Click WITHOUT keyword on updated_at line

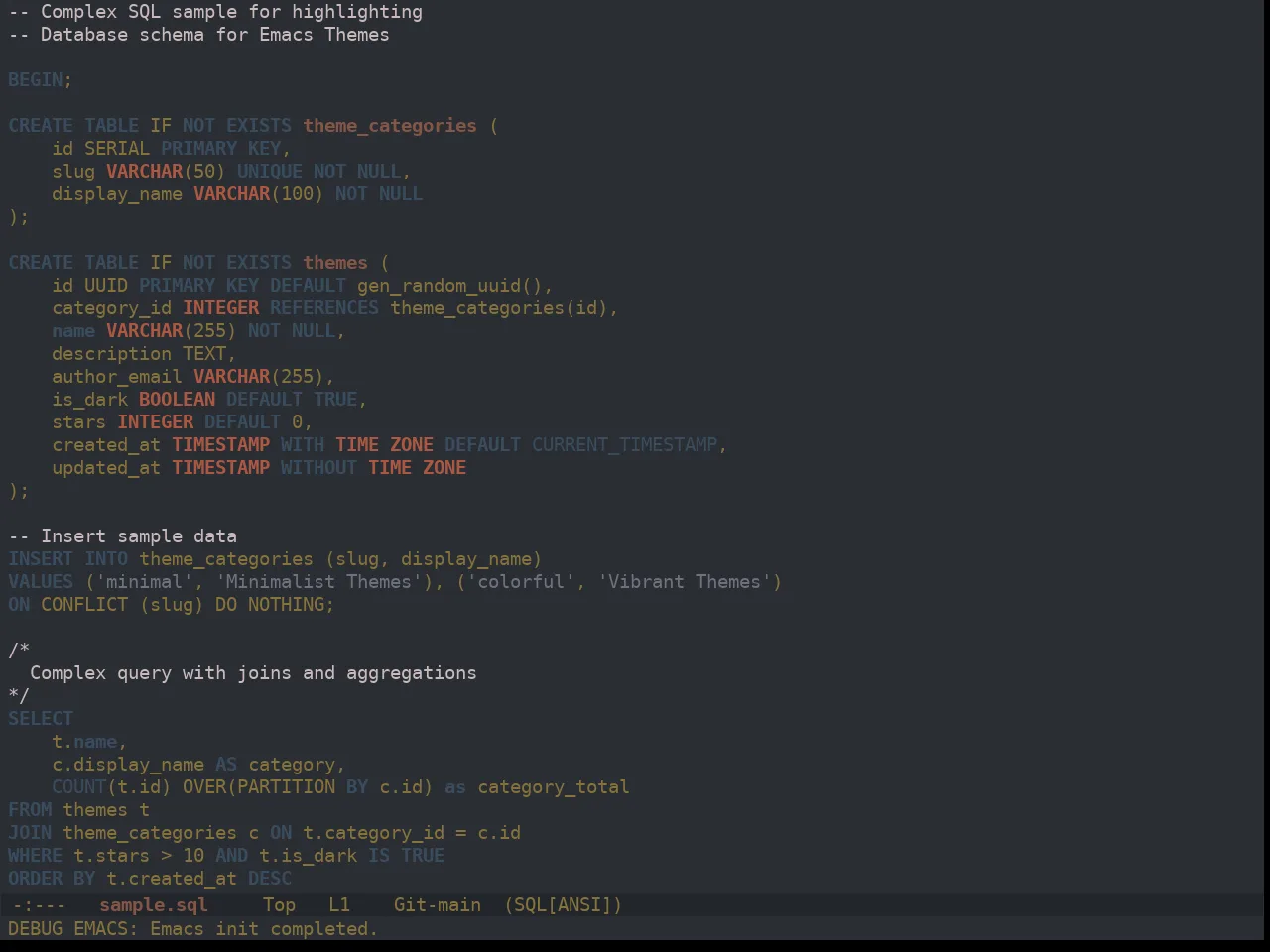coord(318,467)
